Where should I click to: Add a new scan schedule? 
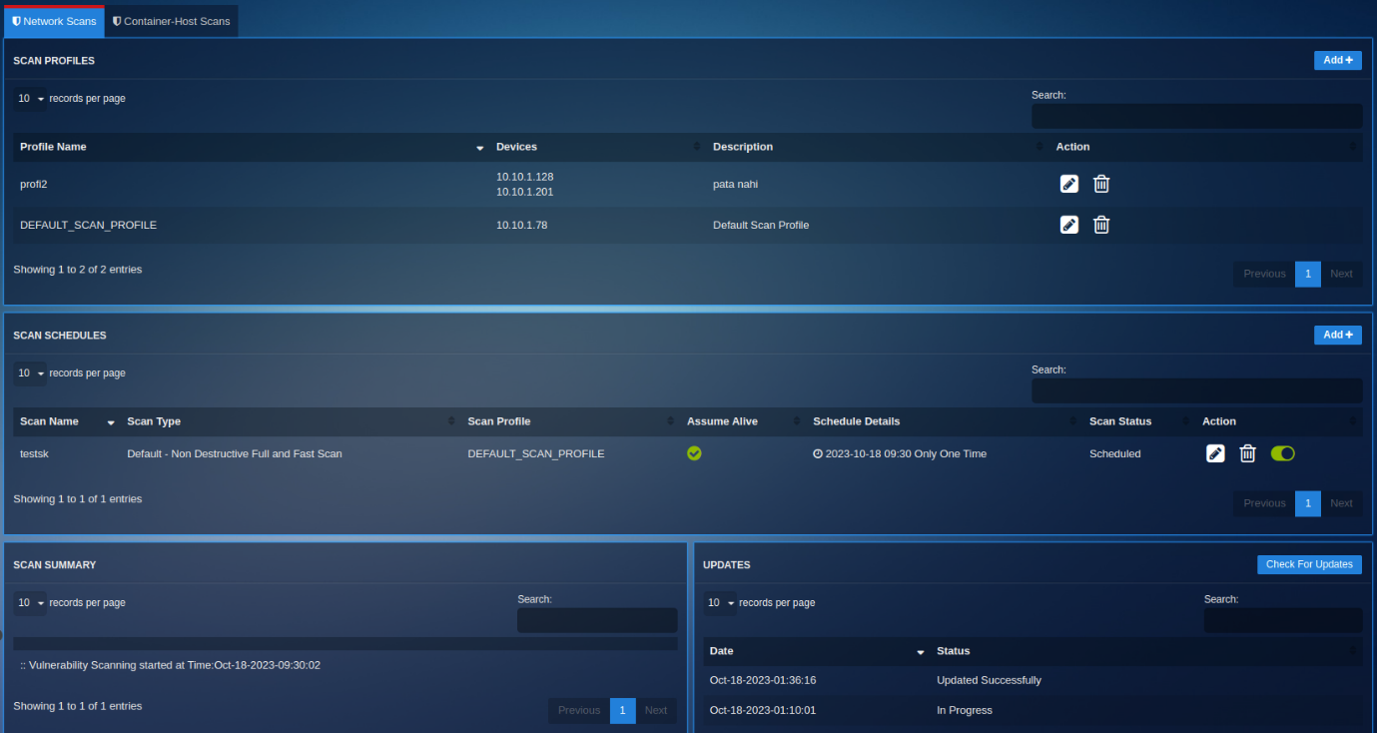pyautogui.click(x=1337, y=335)
